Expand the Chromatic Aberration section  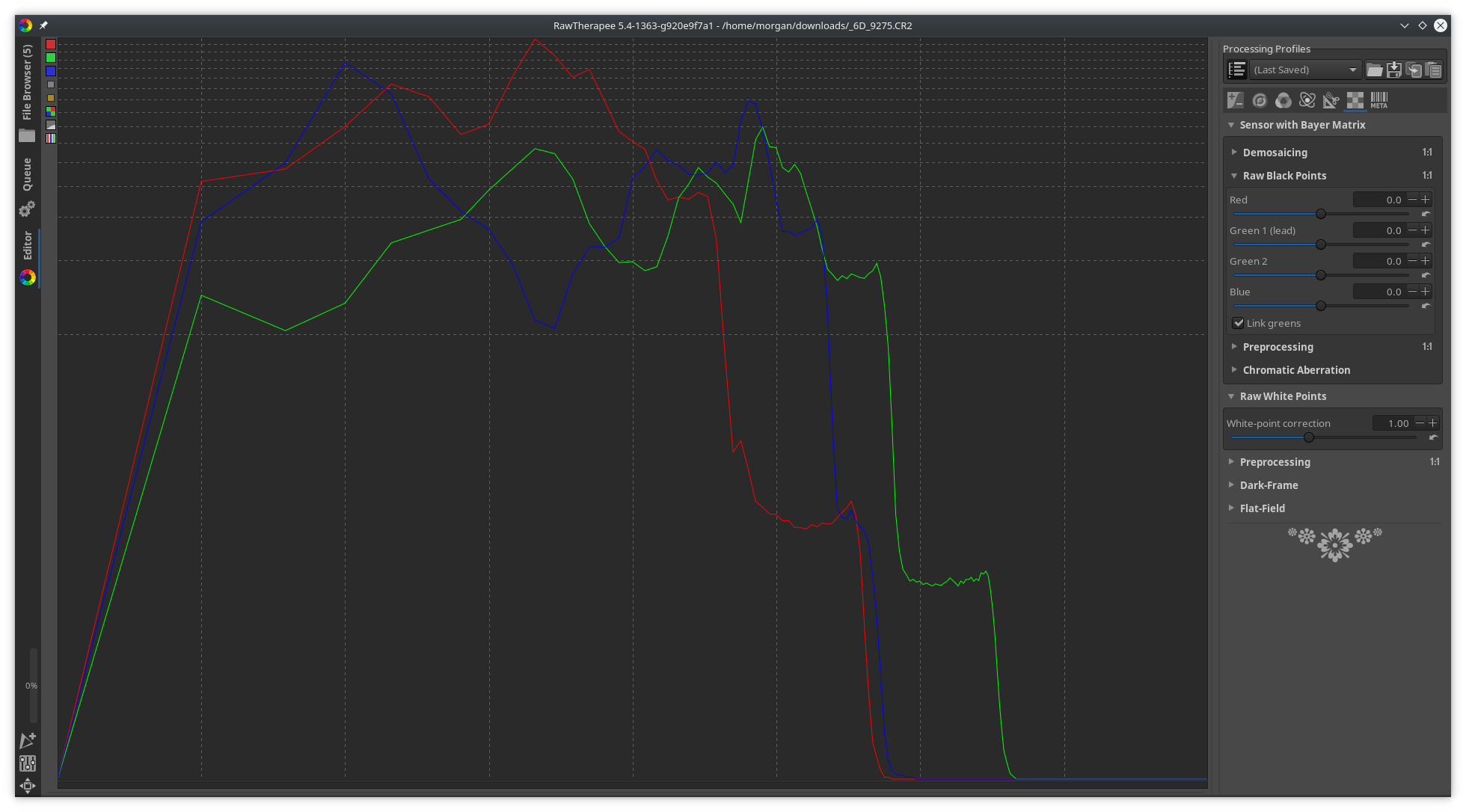(1295, 370)
